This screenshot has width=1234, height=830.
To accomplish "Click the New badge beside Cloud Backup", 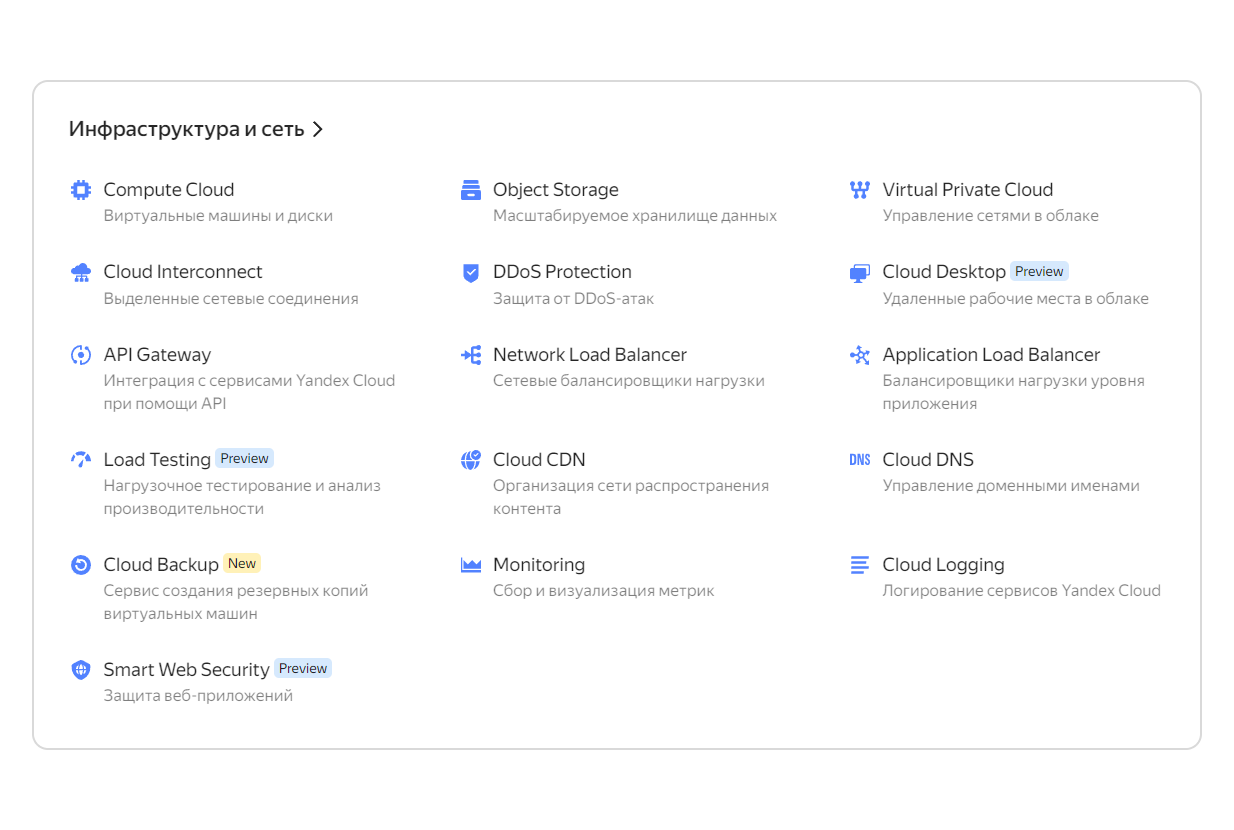I will click(x=242, y=563).
